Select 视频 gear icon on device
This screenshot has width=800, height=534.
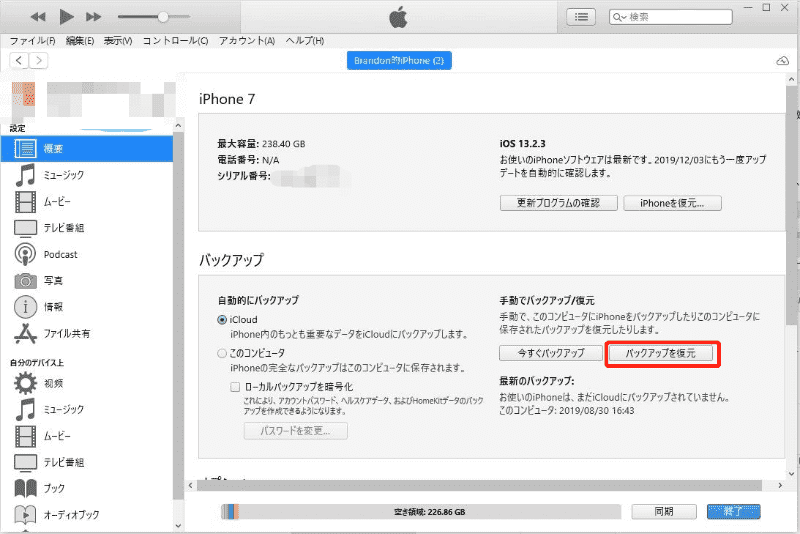(25, 383)
